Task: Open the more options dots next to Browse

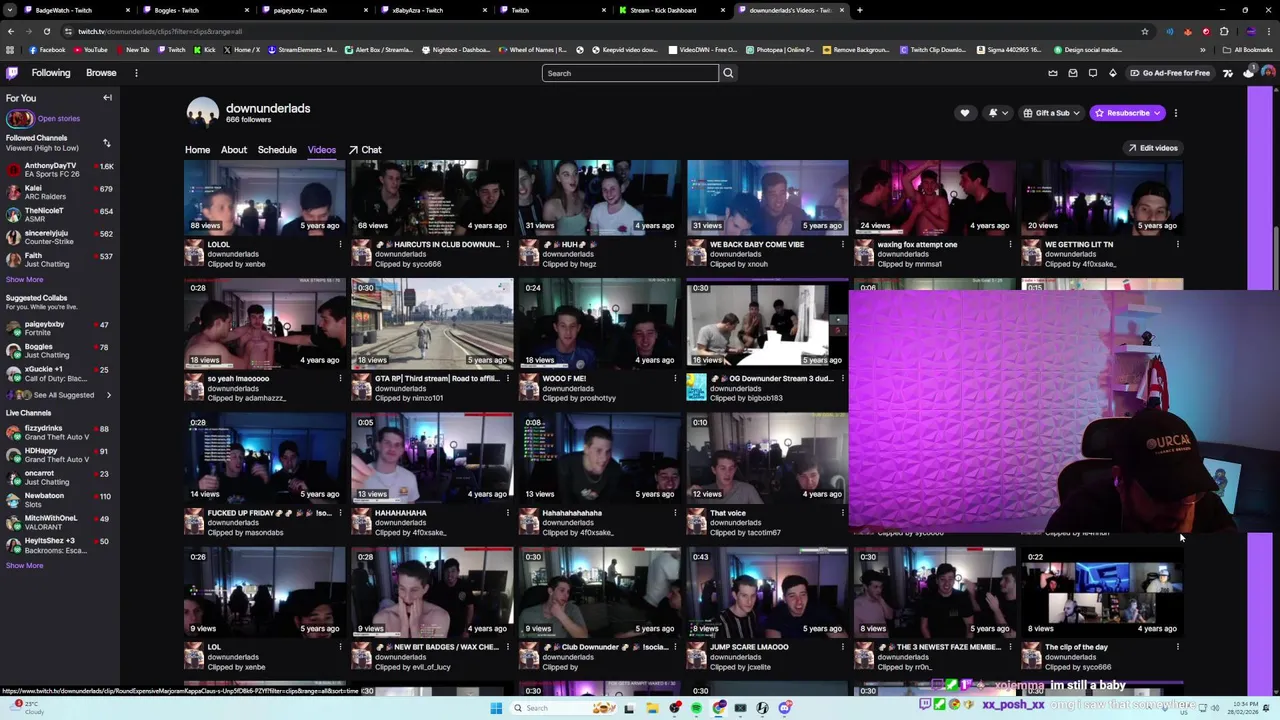Action: 136,73
